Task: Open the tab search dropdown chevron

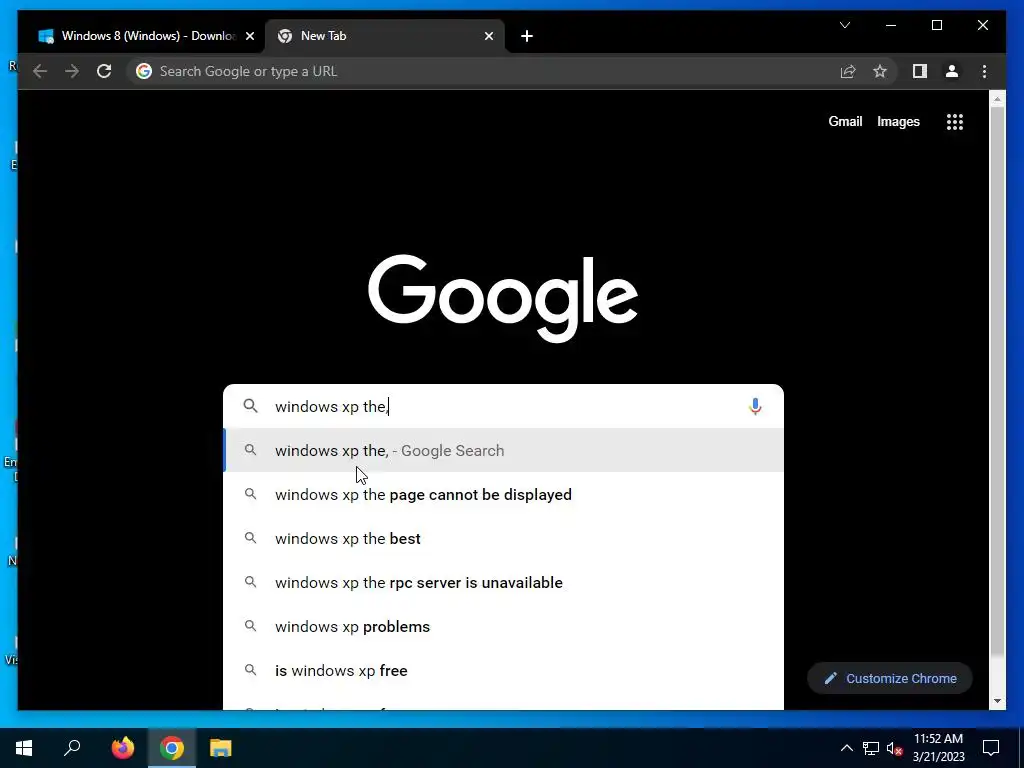Action: 844,25
